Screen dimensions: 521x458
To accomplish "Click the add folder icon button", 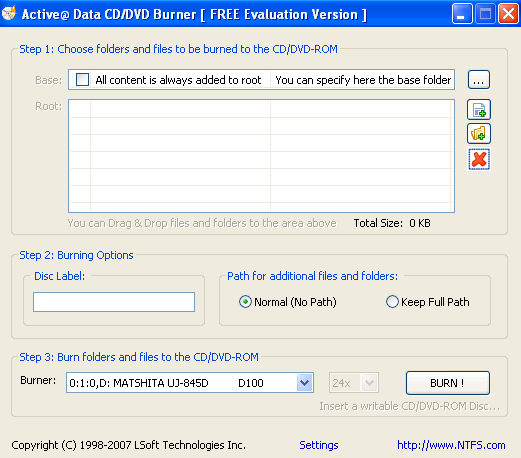I will [x=479, y=134].
